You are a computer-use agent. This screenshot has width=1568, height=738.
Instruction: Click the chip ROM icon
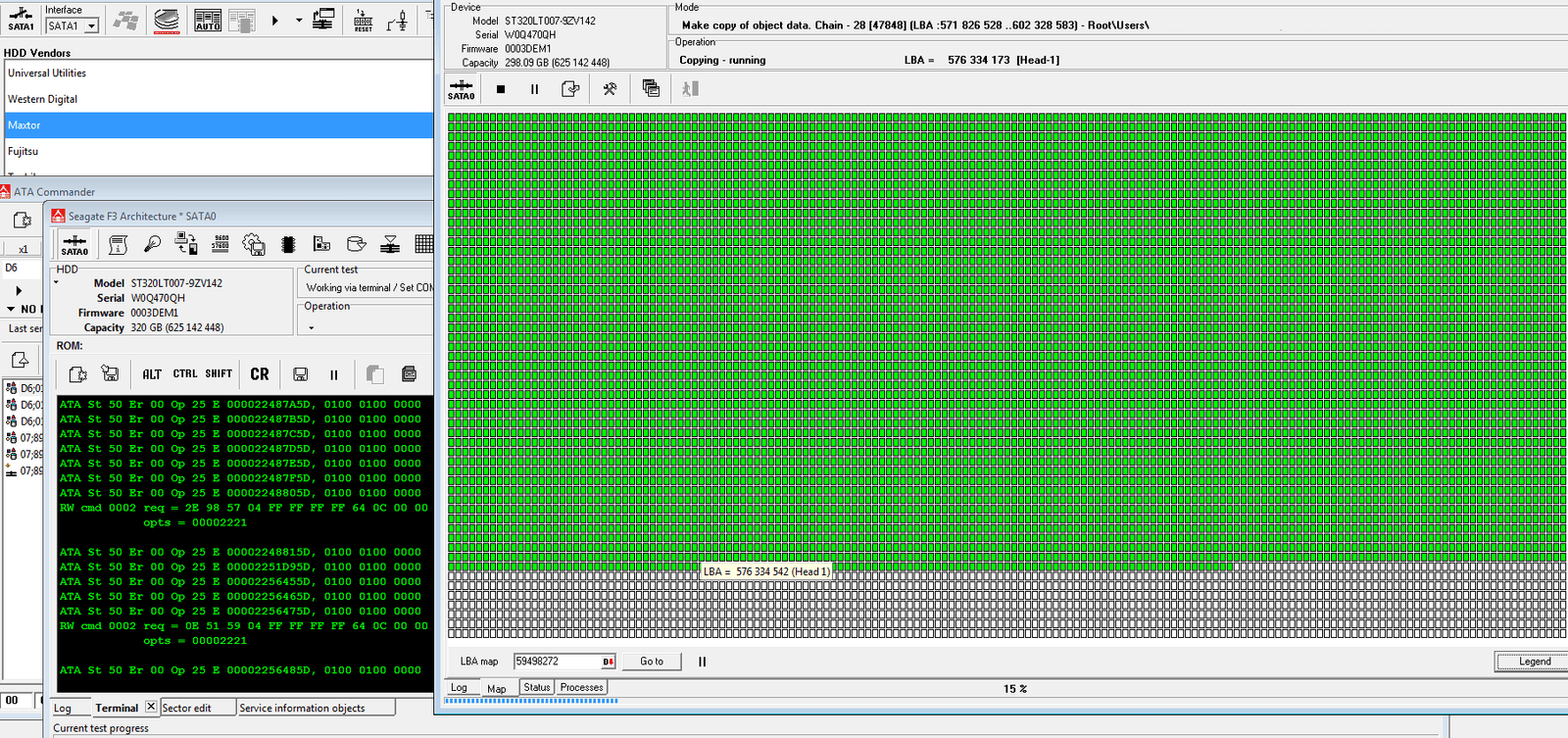288,244
